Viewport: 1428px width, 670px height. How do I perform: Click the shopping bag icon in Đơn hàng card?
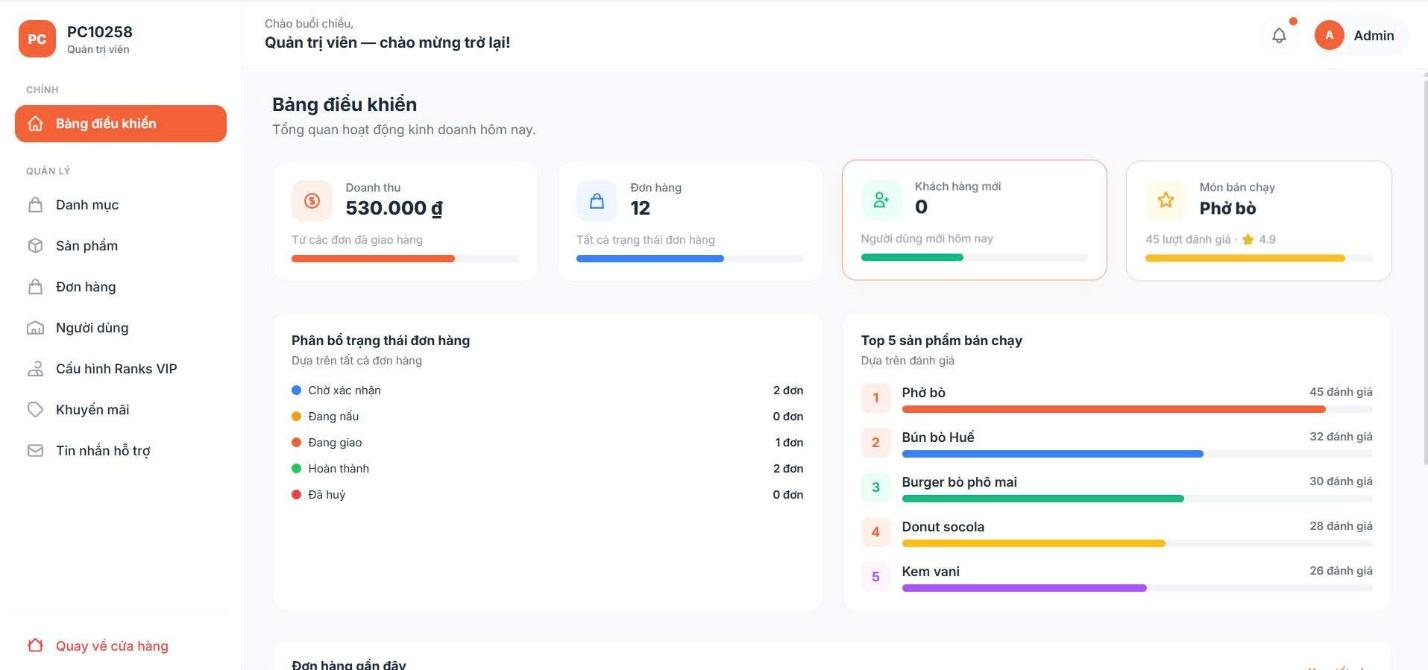597,201
